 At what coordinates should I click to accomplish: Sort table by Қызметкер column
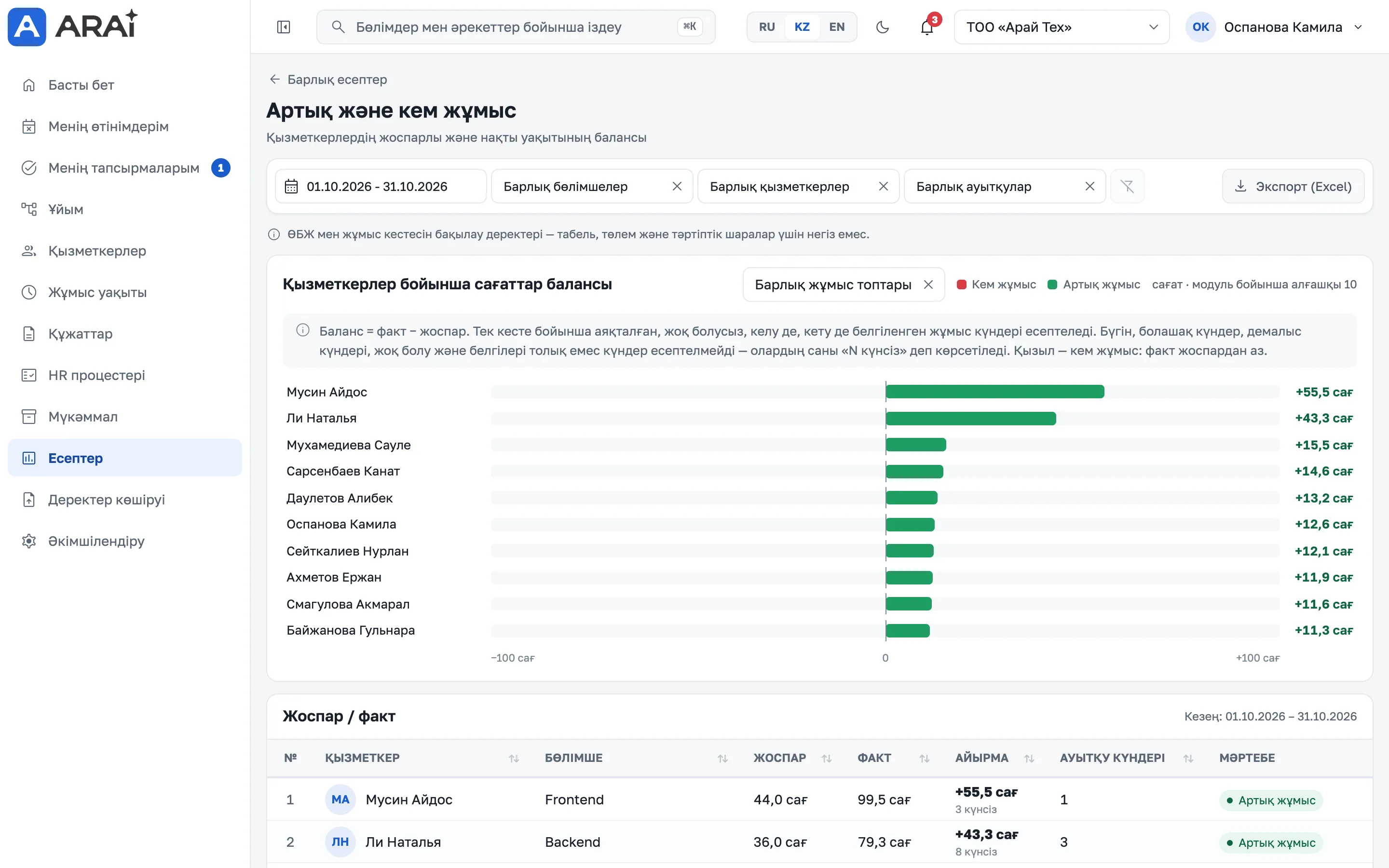pyautogui.click(x=514, y=759)
